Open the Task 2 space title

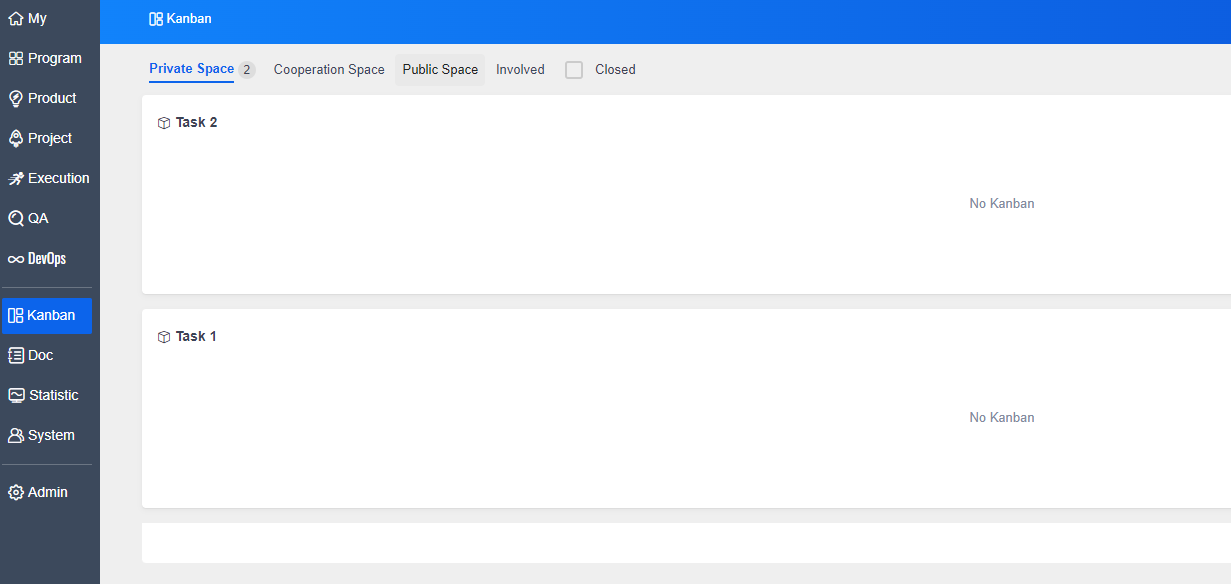click(196, 123)
